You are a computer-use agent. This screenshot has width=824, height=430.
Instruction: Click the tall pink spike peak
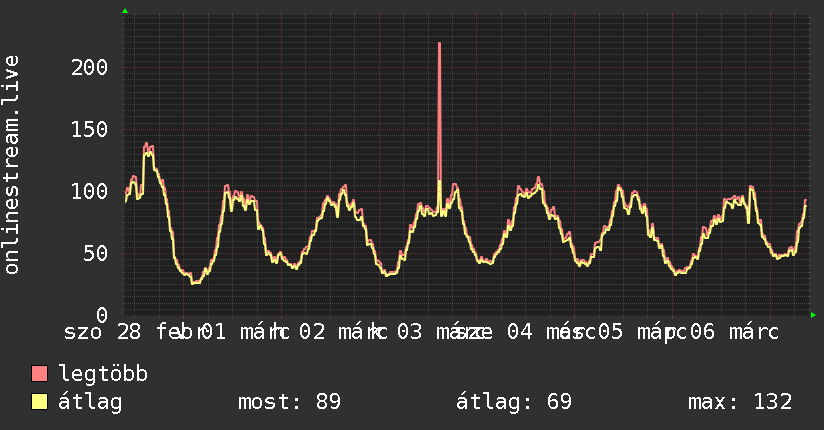coord(439,44)
